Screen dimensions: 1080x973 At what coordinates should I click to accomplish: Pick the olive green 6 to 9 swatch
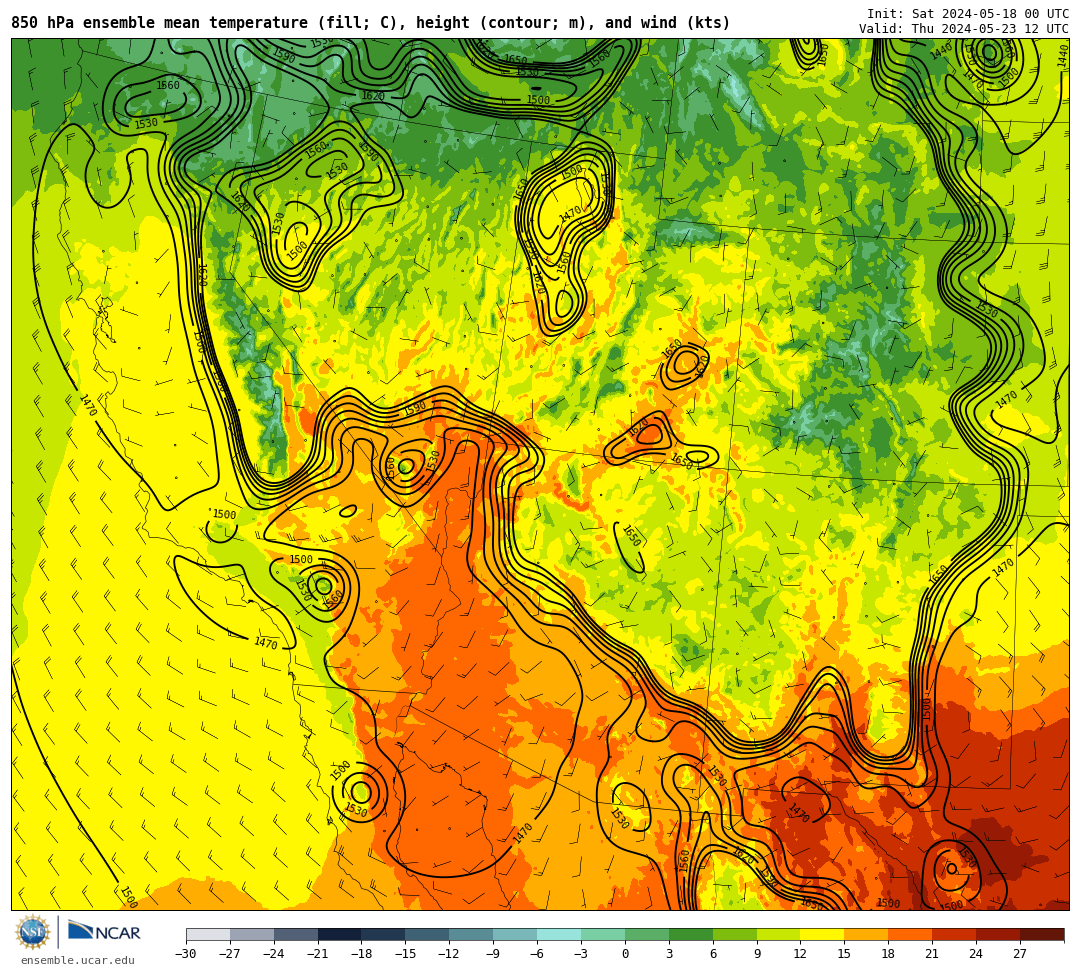point(735,934)
